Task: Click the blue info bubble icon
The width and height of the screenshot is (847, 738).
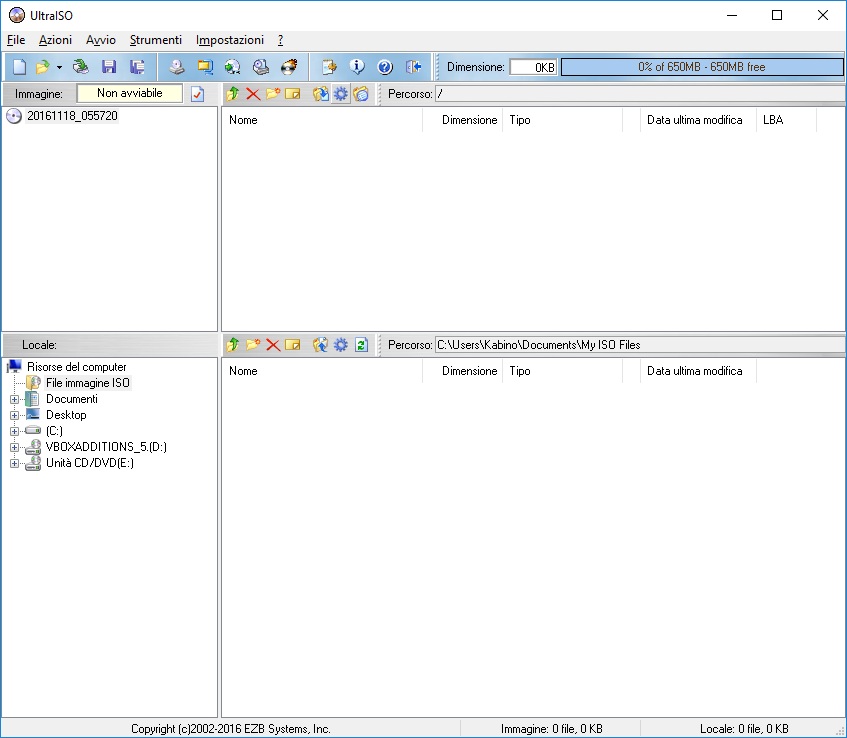Action: (357, 67)
